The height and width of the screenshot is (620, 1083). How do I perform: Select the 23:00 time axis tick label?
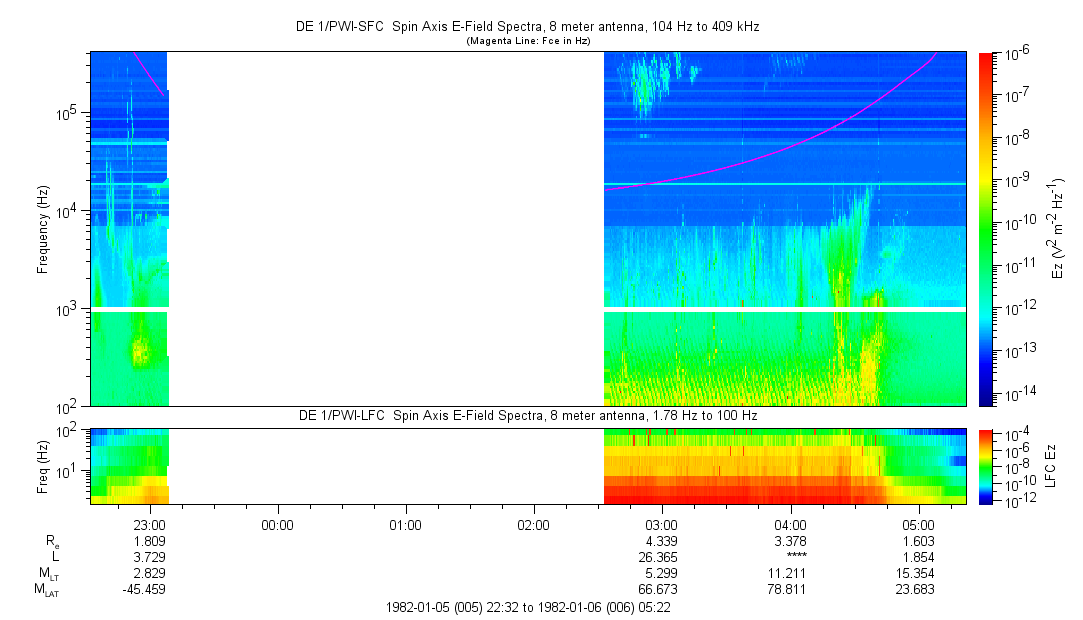coord(149,523)
